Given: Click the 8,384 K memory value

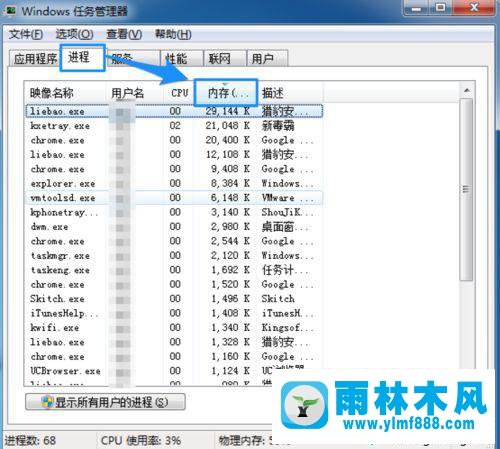Looking at the screenshot, I should pyautogui.click(x=230, y=183).
